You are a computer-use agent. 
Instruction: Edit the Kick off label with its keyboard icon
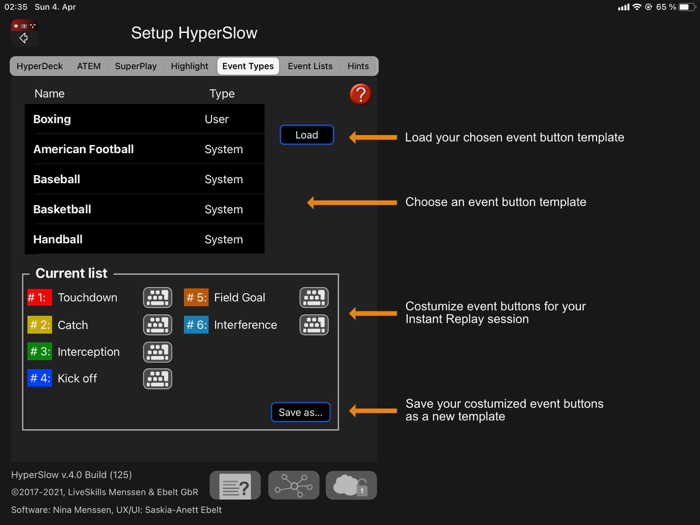point(158,379)
